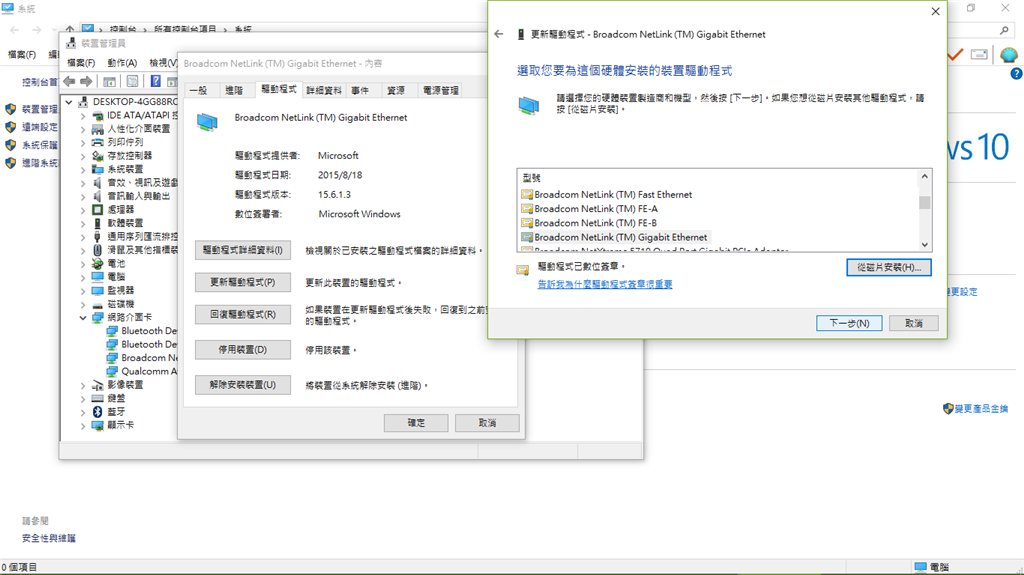Screen dimensions: 1024x575
Task: Click show/hide console tree toolbar icon
Action: pyautogui.click(x=110, y=82)
